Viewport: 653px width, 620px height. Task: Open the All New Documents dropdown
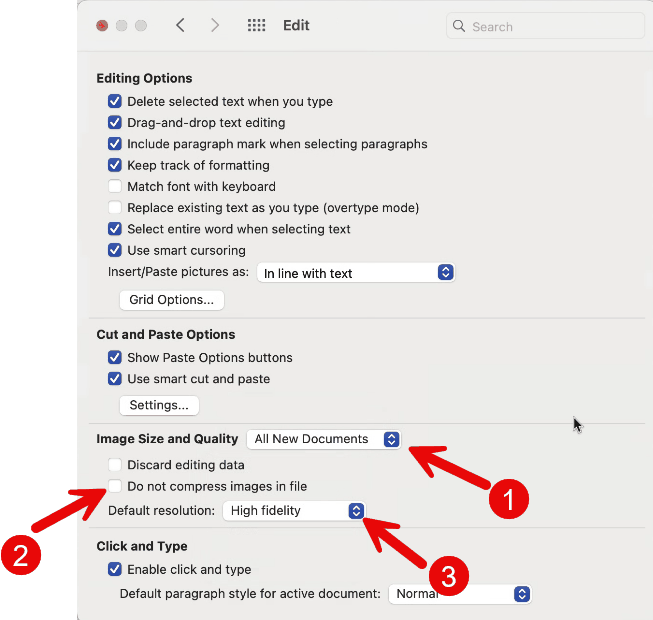click(x=324, y=439)
